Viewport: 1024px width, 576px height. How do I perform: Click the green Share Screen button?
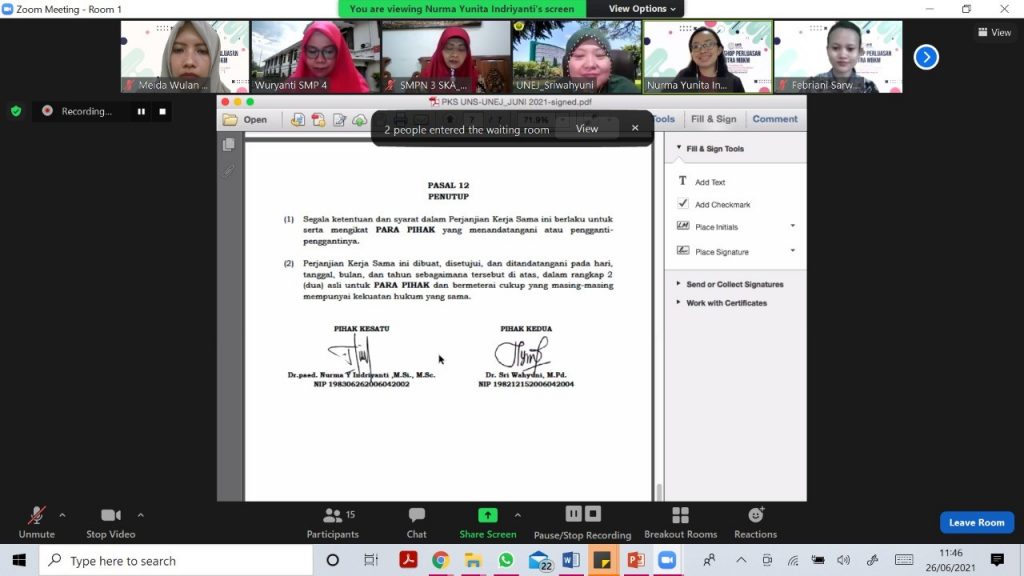click(488, 522)
